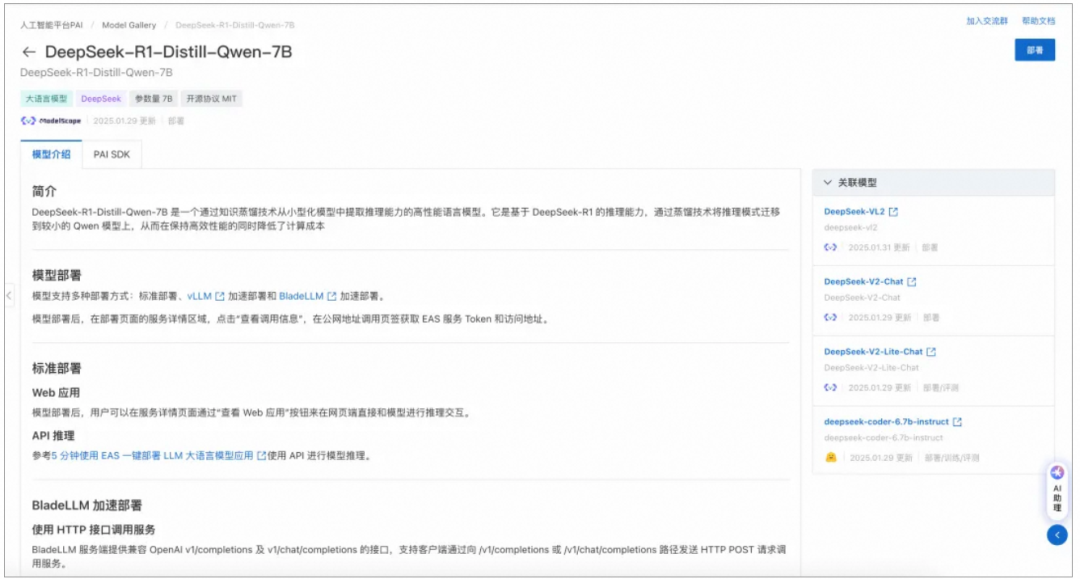Viewport: 1080px width, 579px height.
Task: Open the BladeLLM link in 模型部署
Action: tap(301, 296)
